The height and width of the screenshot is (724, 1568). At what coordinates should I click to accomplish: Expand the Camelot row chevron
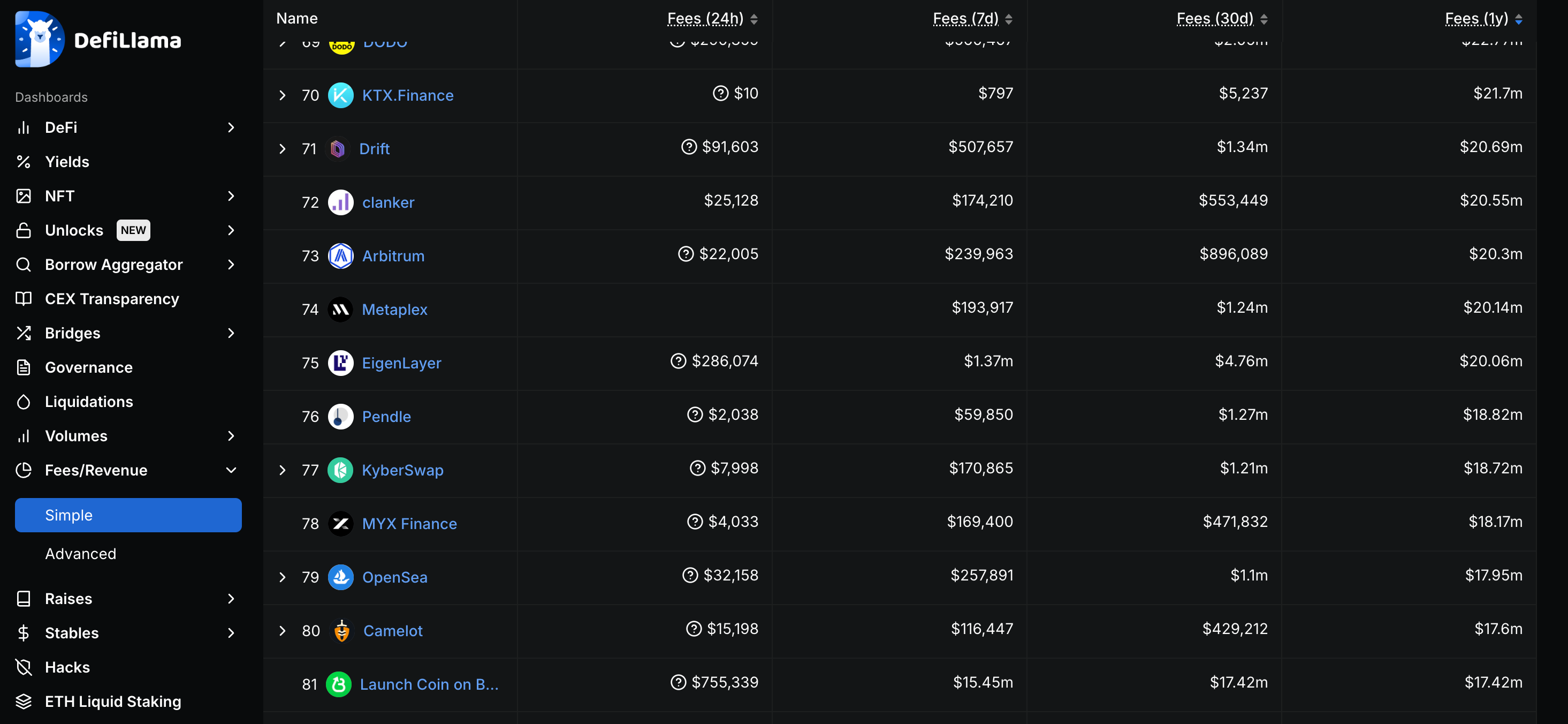pos(283,631)
